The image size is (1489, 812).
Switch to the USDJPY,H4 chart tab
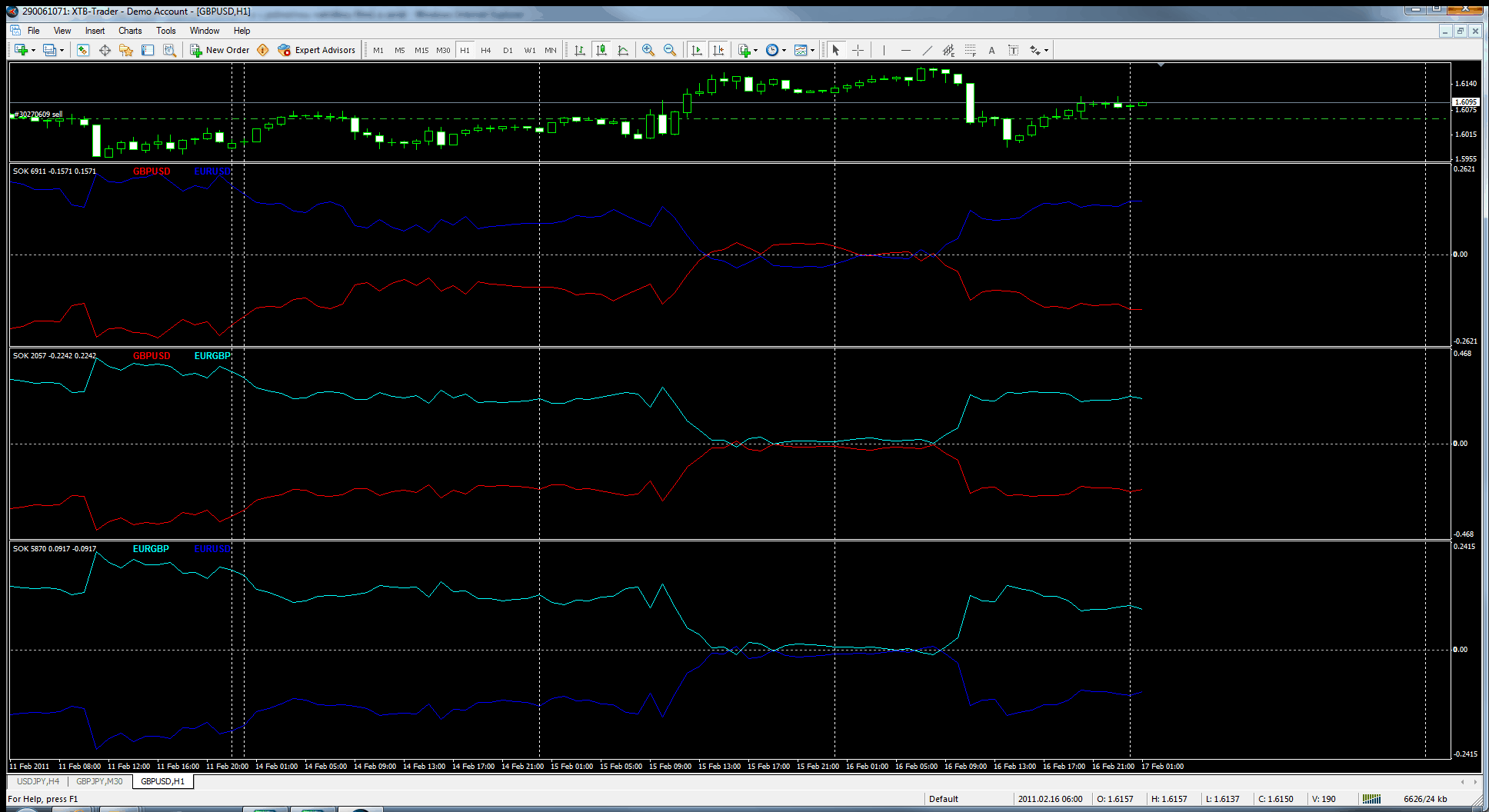(38, 781)
